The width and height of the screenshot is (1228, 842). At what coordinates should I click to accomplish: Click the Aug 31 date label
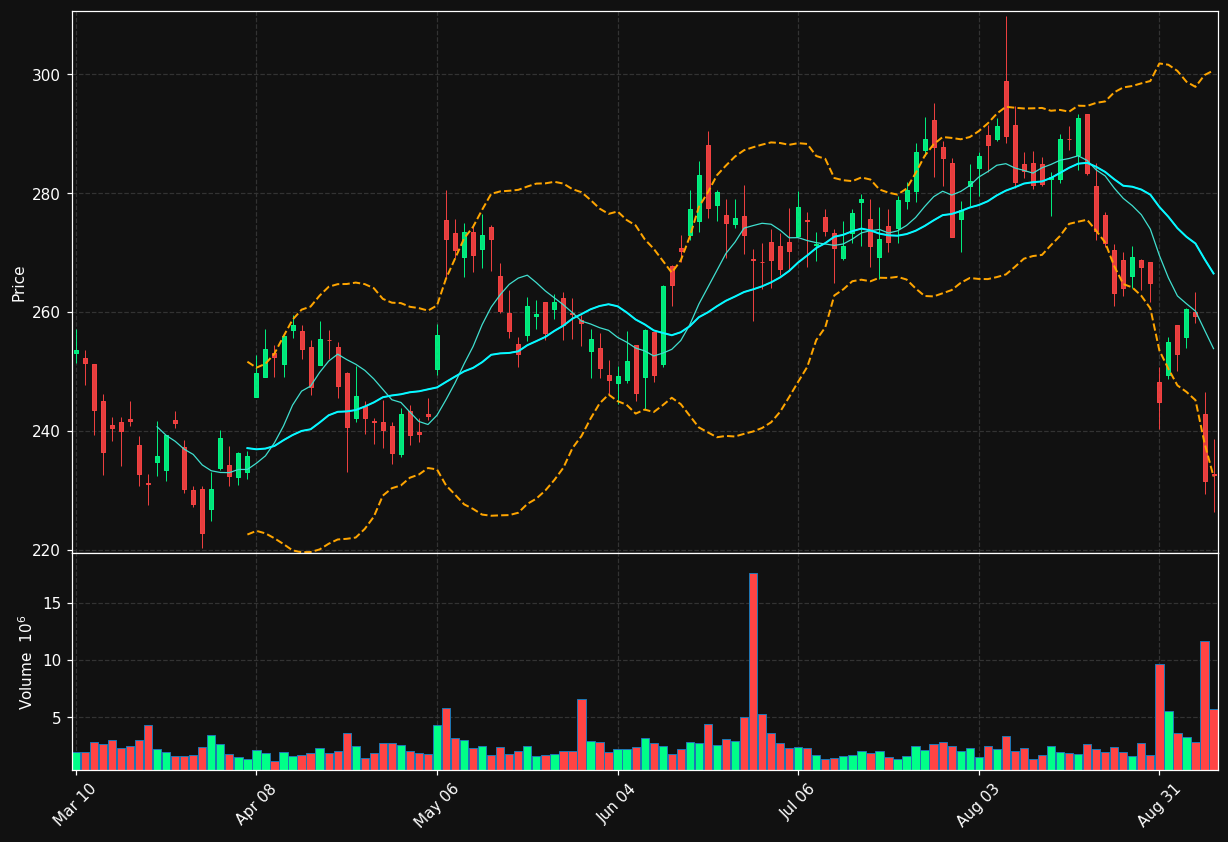(1159, 804)
